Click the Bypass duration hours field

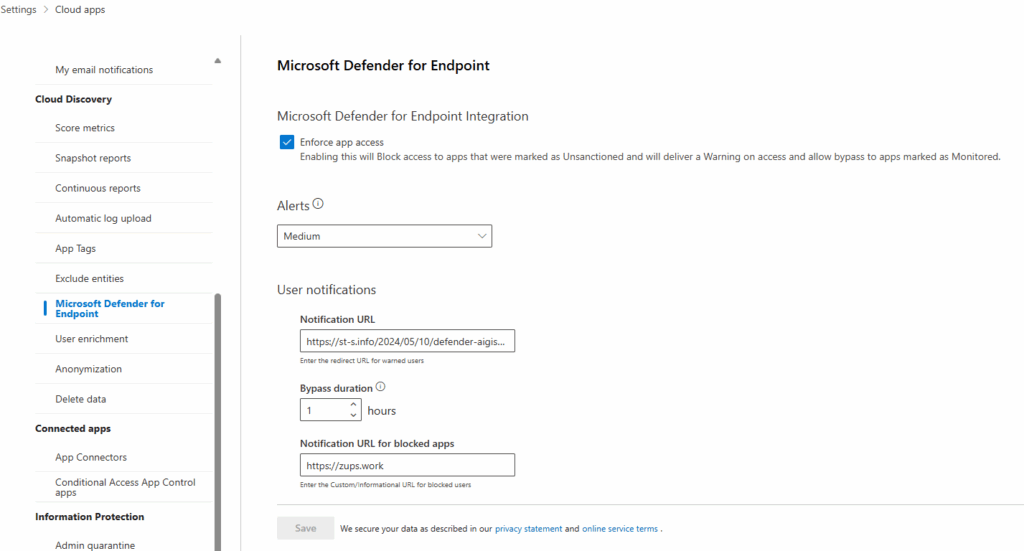tap(330, 410)
